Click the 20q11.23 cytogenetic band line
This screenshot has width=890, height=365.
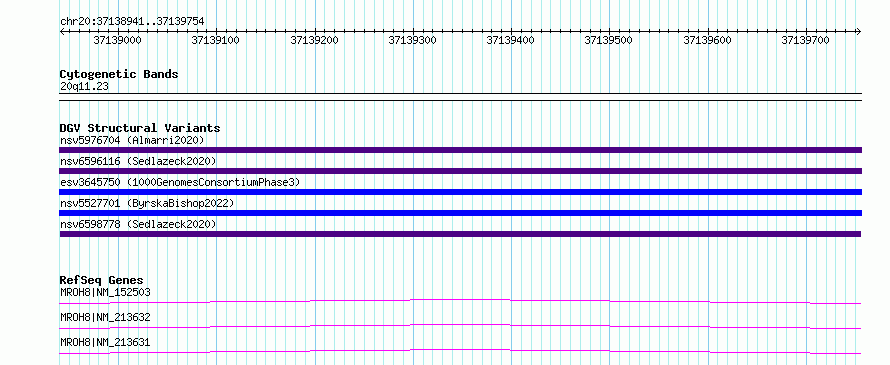(x=460, y=97)
